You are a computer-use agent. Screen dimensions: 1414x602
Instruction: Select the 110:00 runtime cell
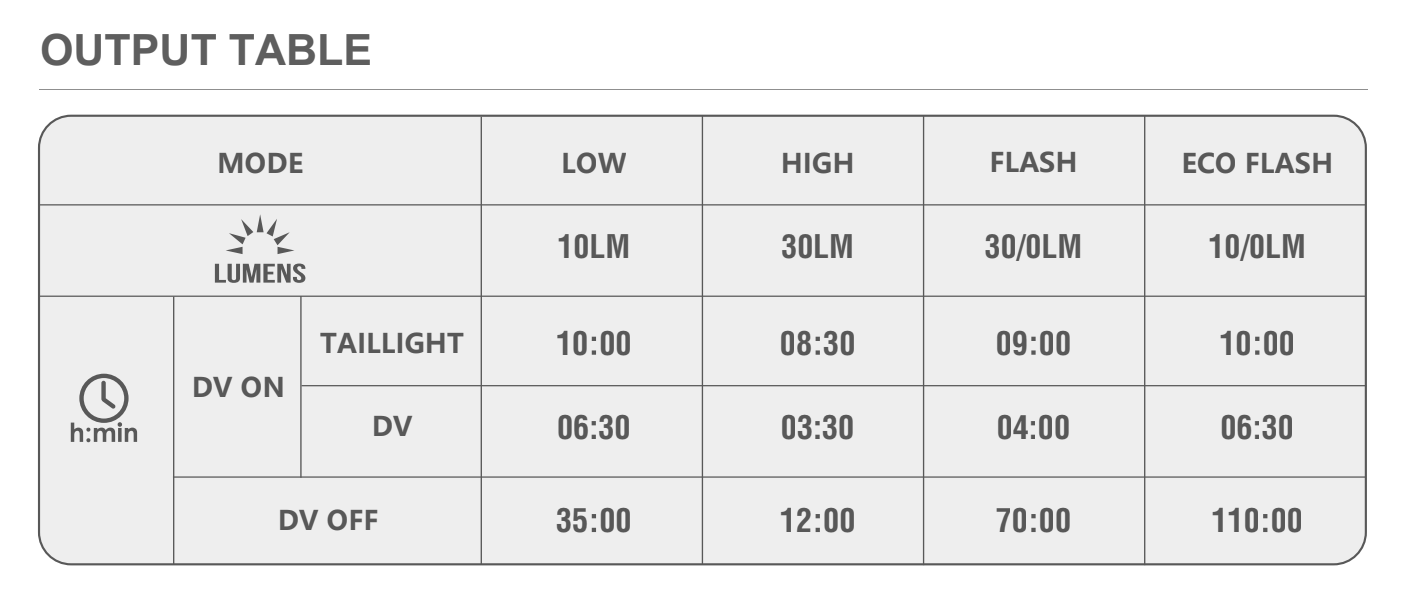tap(1256, 521)
